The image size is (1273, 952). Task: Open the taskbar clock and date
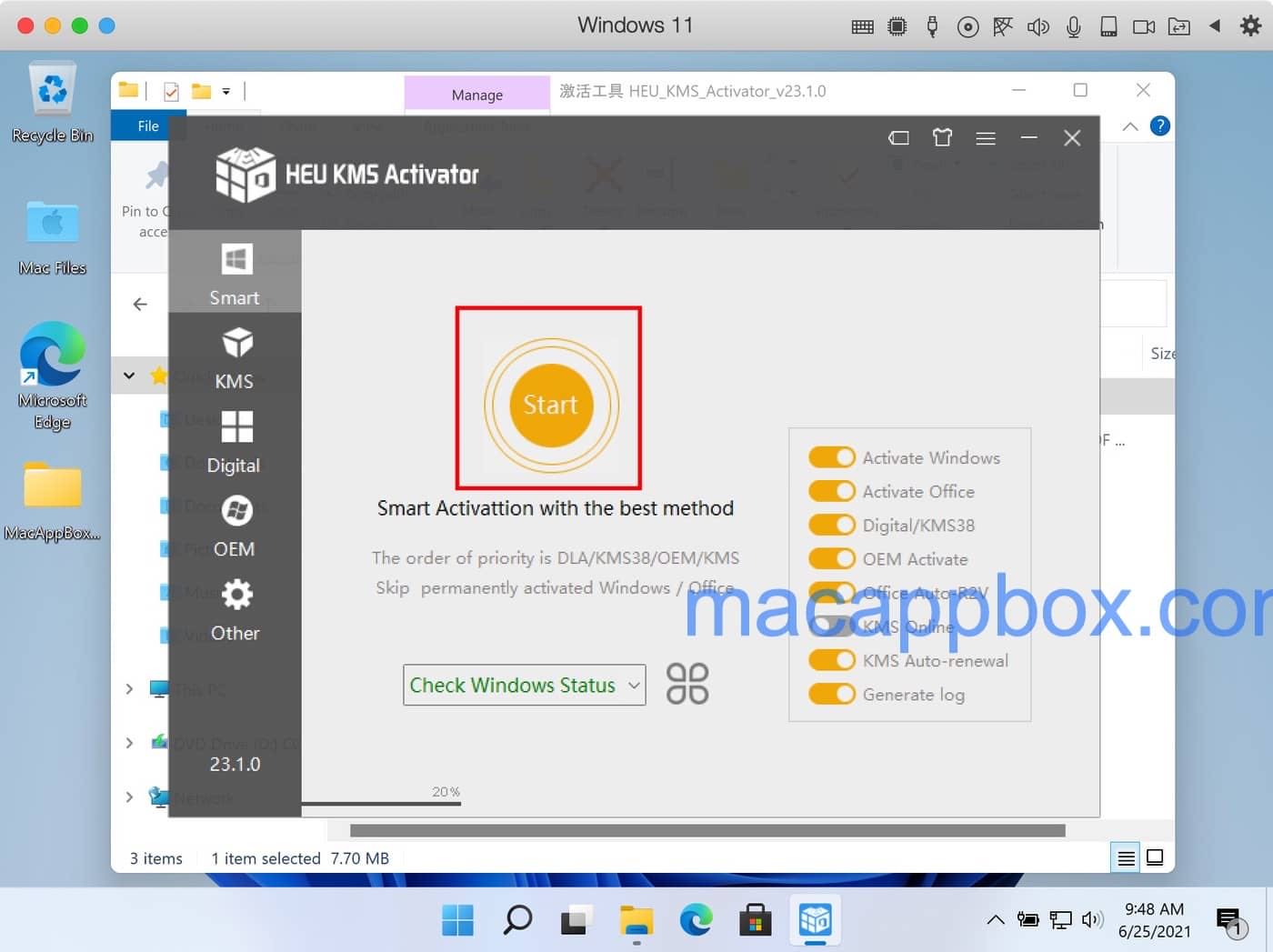pyautogui.click(x=1154, y=920)
